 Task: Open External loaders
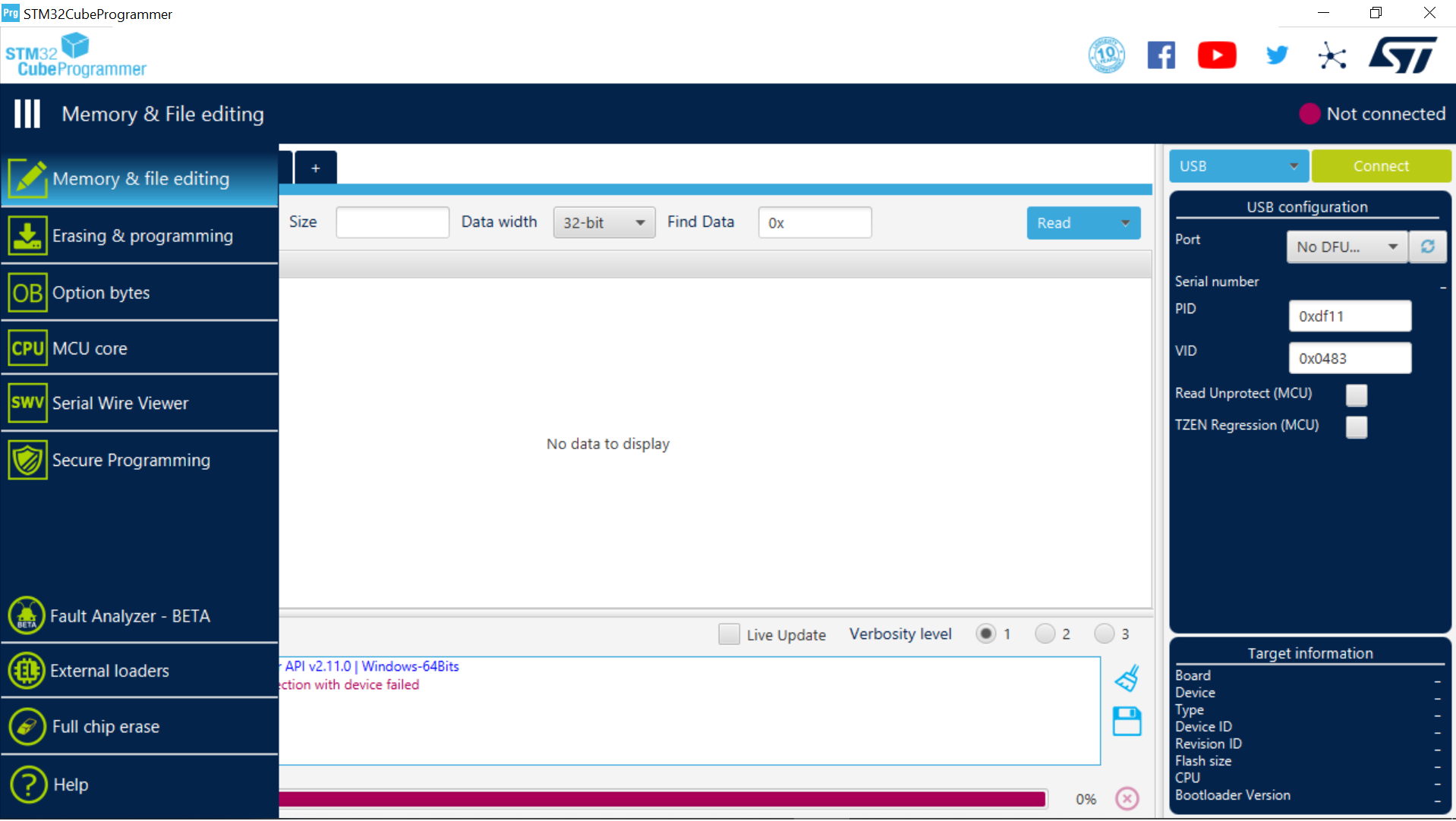click(x=140, y=671)
